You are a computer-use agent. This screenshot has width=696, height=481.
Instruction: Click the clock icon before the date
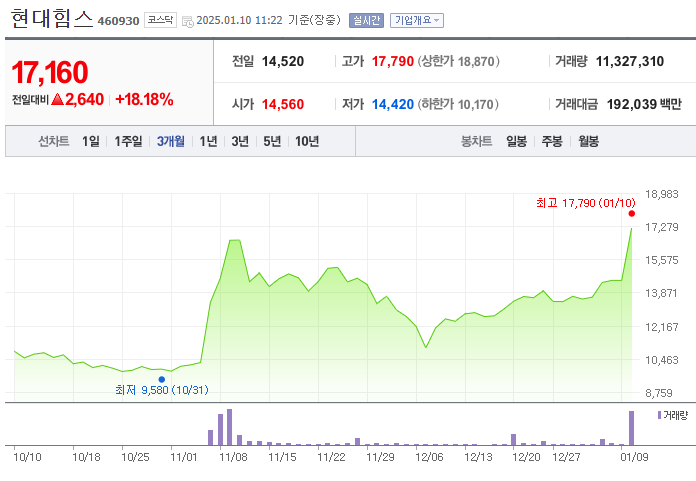coord(188,21)
